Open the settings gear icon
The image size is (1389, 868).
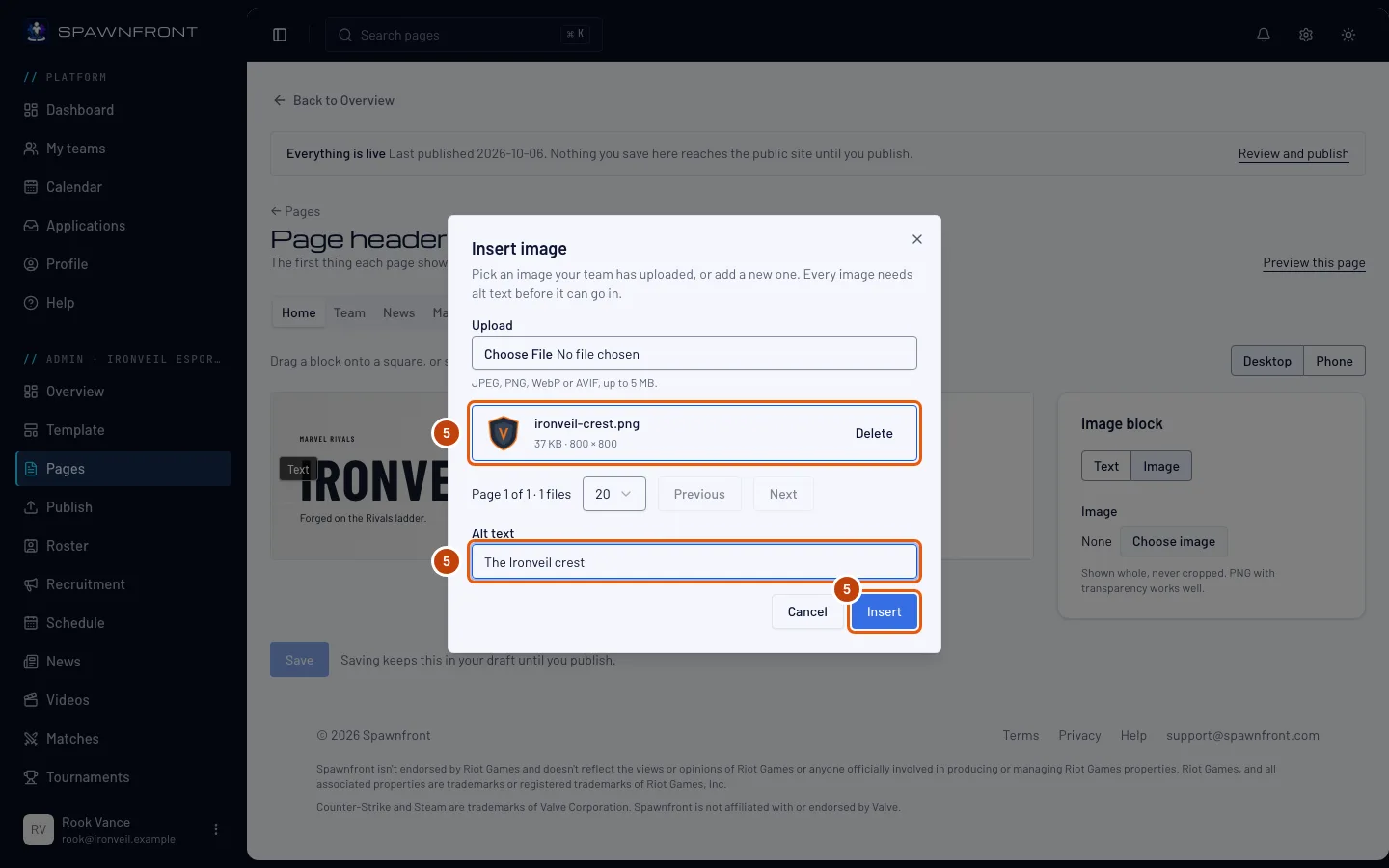tap(1306, 35)
